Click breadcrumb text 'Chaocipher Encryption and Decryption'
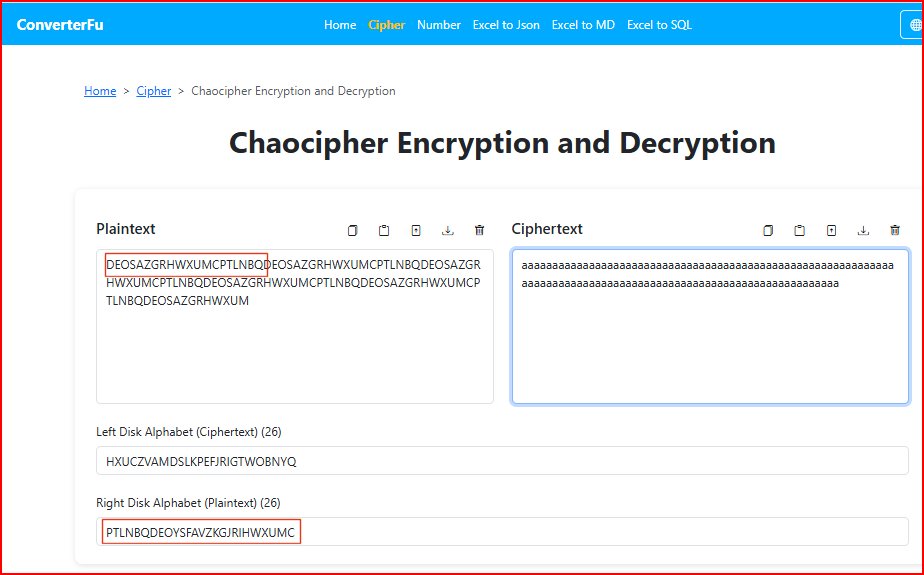Screen dimensions: 924x575 pos(293,91)
